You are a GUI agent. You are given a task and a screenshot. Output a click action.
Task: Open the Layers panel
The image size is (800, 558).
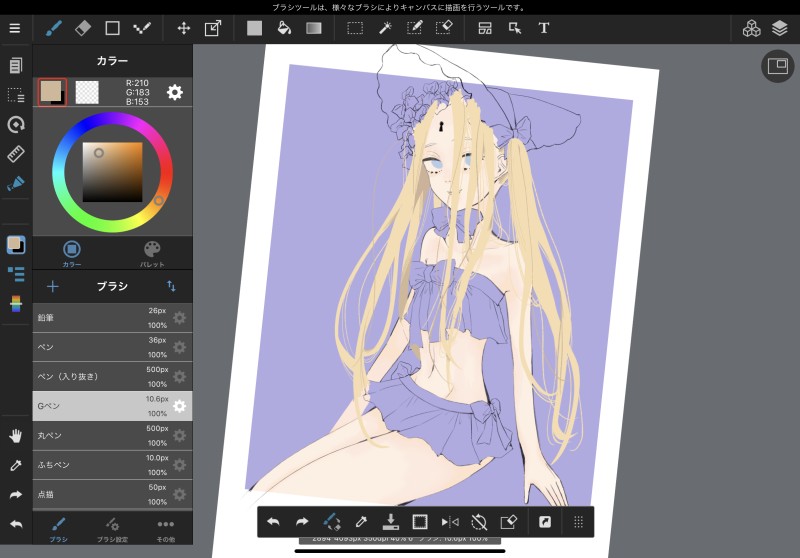click(x=780, y=29)
